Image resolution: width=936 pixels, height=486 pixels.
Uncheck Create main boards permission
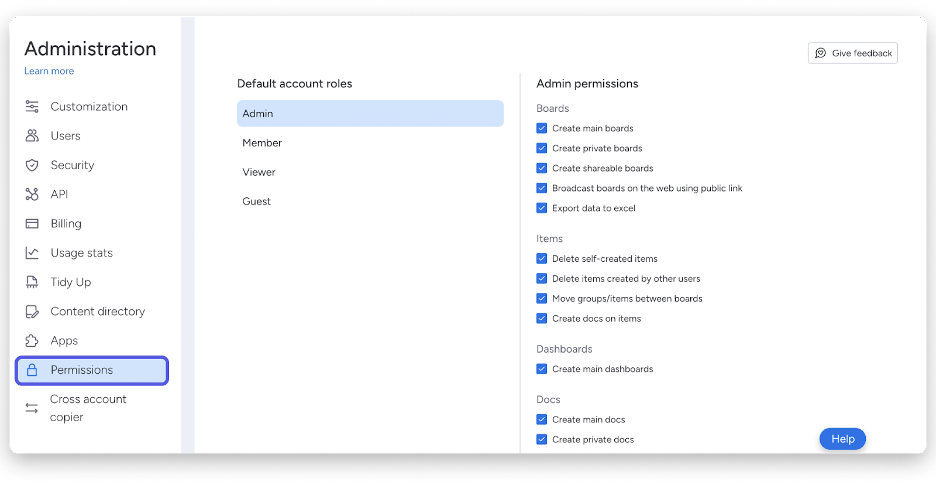point(541,128)
